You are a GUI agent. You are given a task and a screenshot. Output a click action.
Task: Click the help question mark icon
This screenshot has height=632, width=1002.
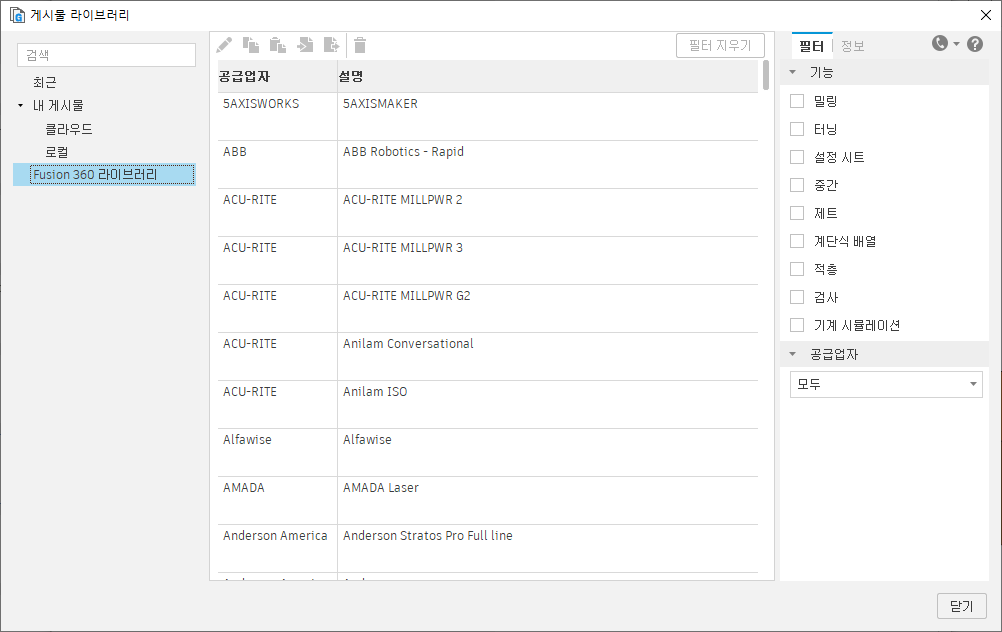975,44
